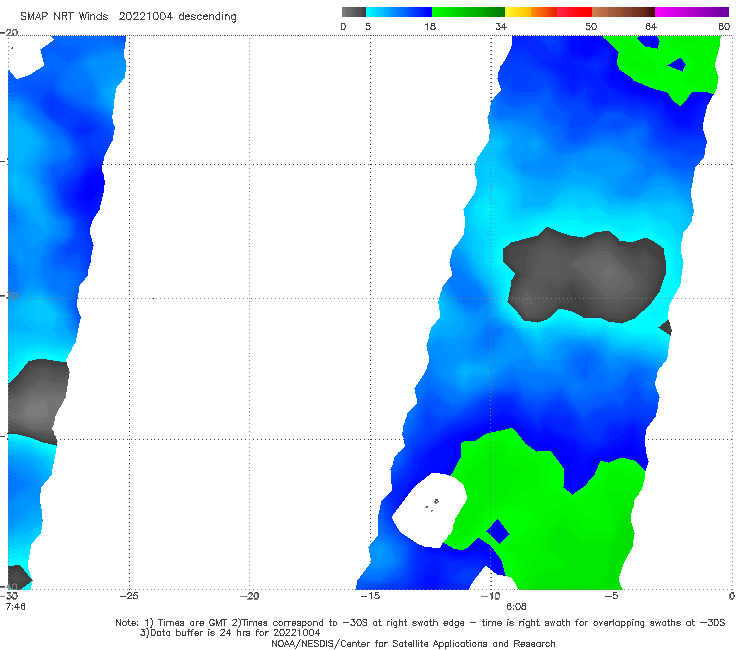Click the longitude axis label '-15'
Screen dimensions: 740x650
[370, 596]
